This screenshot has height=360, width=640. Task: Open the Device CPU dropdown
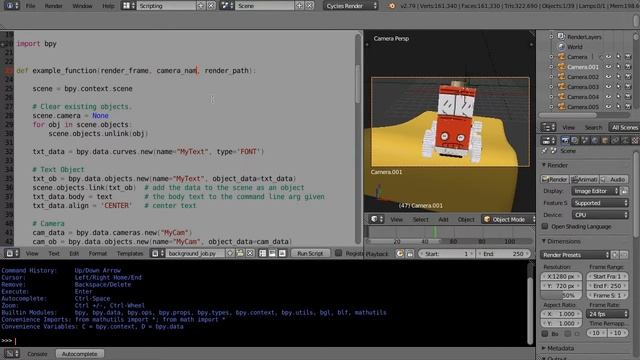point(600,215)
